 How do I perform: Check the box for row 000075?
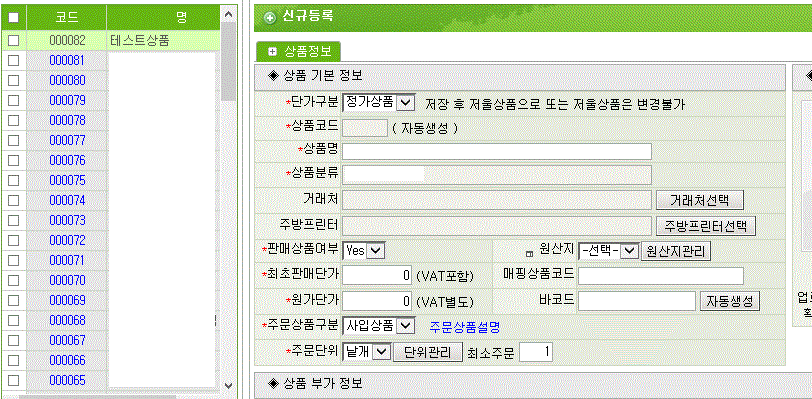pyautogui.click(x=14, y=180)
